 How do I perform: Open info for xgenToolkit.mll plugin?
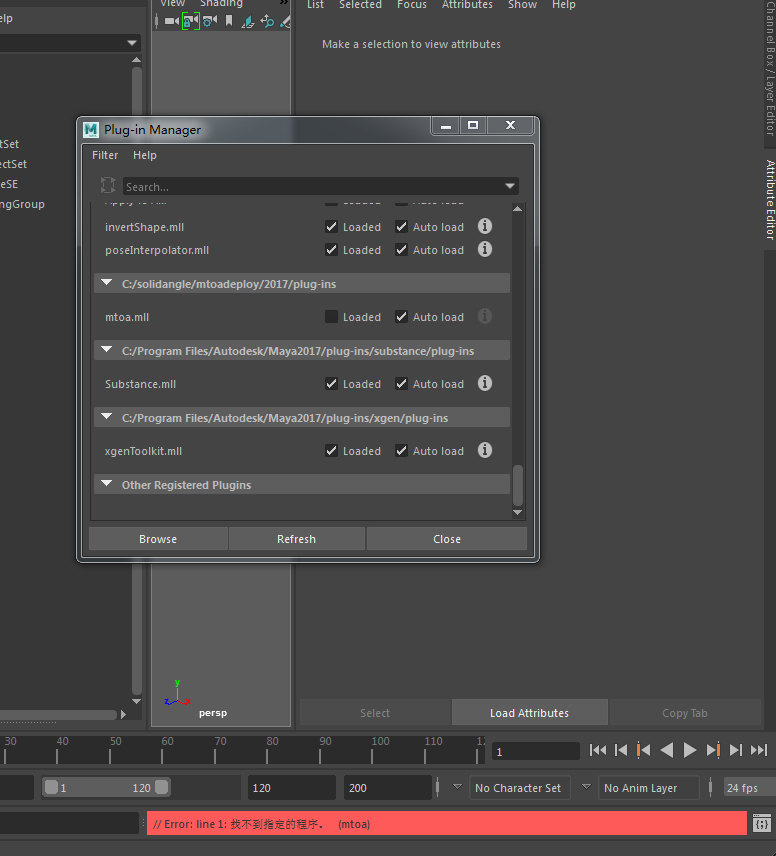pyautogui.click(x=485, y=450)
